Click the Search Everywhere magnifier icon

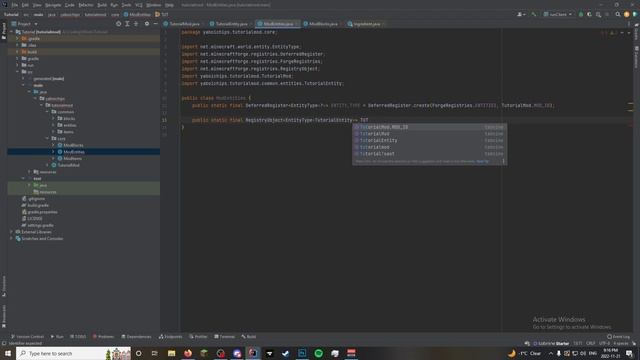(618, 14)
